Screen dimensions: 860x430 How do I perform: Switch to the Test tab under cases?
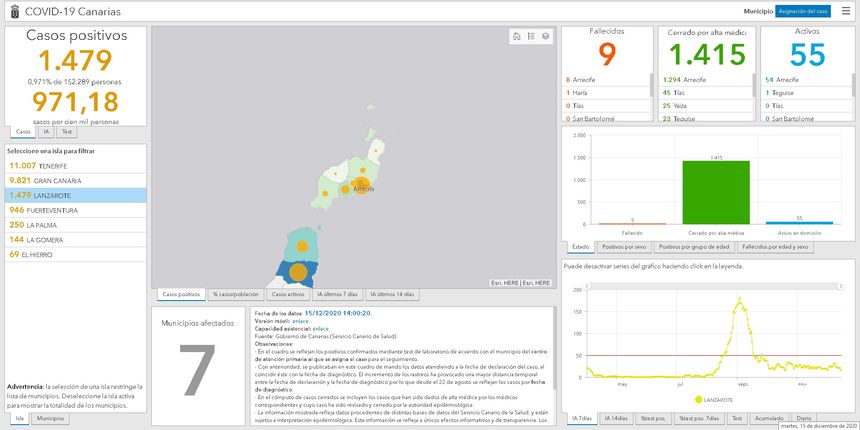pos(66,131)
